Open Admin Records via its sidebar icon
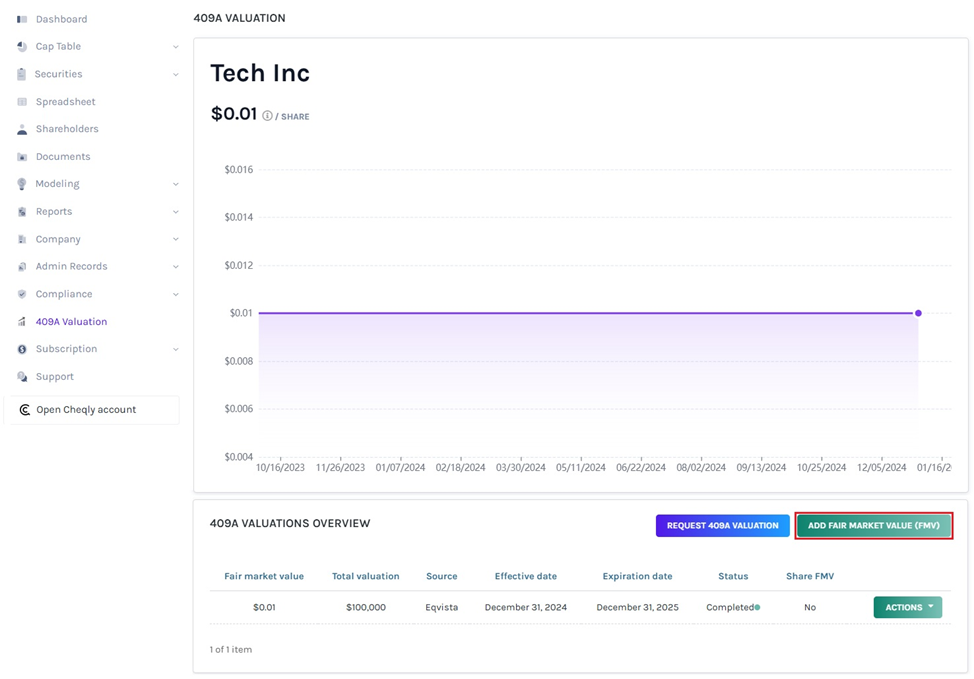Viewport: 974px width, 679px height. tap(21, 266)
